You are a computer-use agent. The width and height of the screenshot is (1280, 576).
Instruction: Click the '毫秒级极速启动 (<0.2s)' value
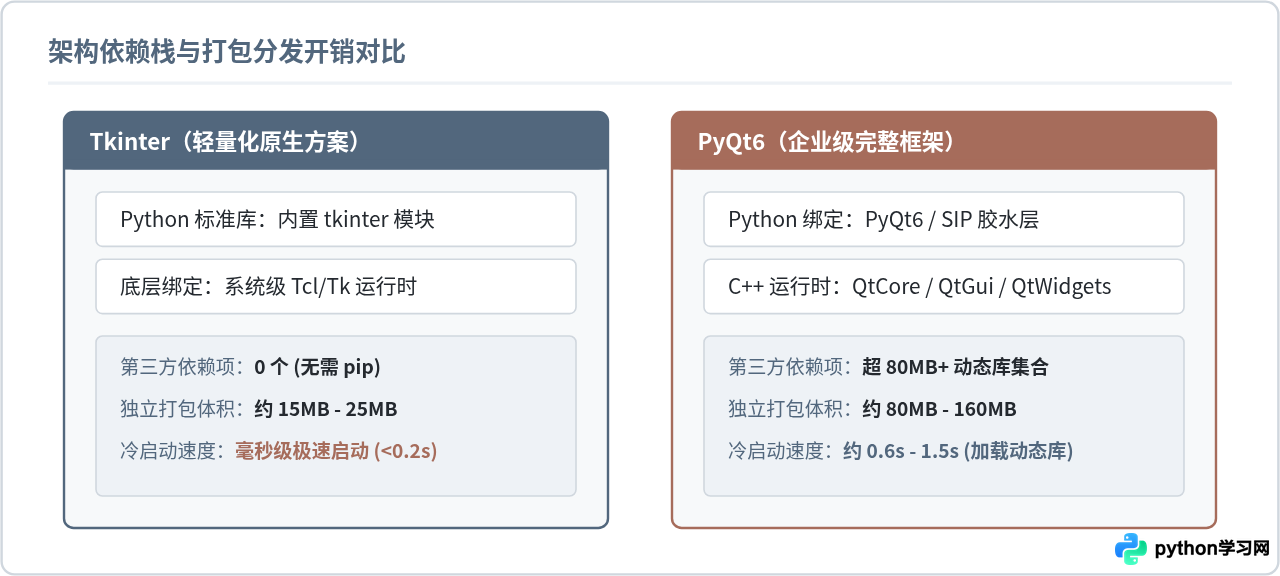click(336, 451)
